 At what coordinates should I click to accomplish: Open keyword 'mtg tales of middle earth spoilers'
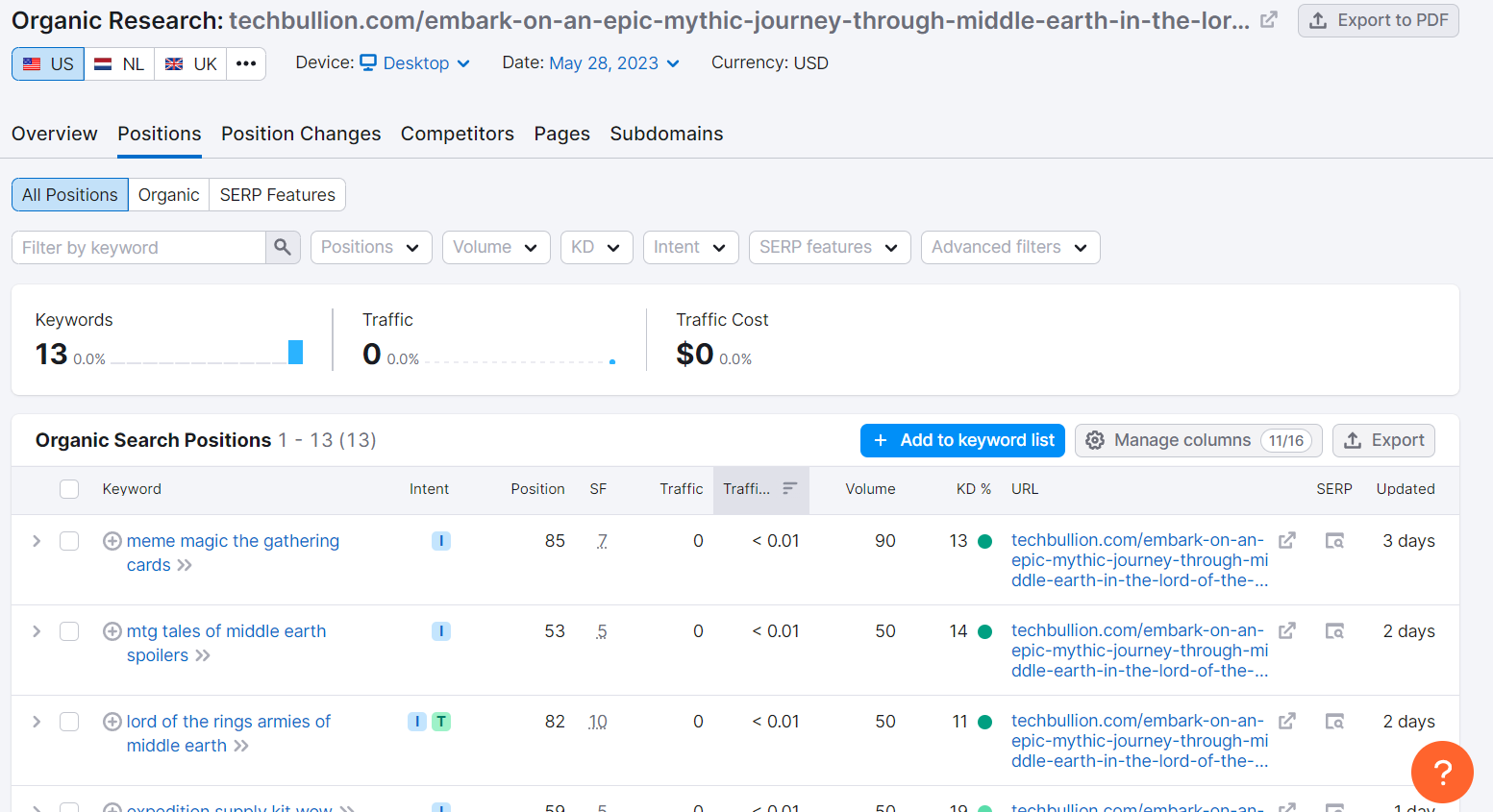pos(227,643)
